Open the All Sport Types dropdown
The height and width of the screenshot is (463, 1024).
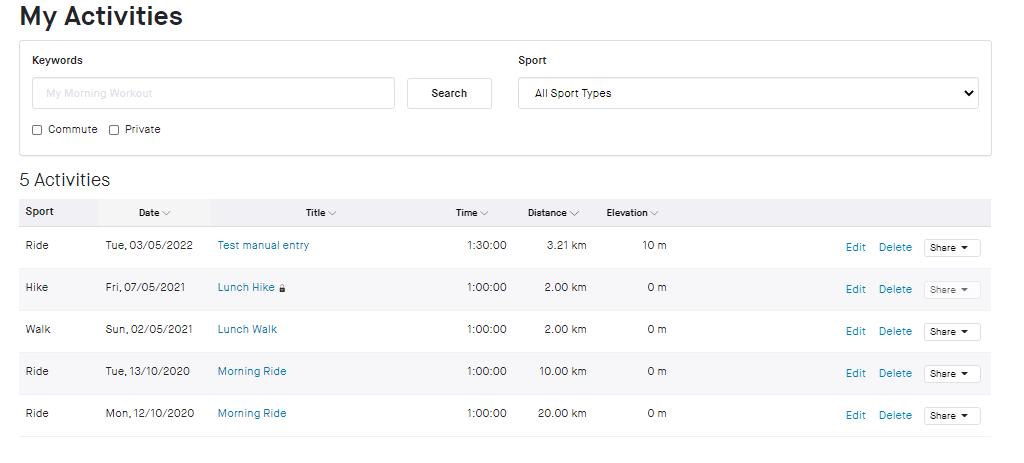coord(748,93)
